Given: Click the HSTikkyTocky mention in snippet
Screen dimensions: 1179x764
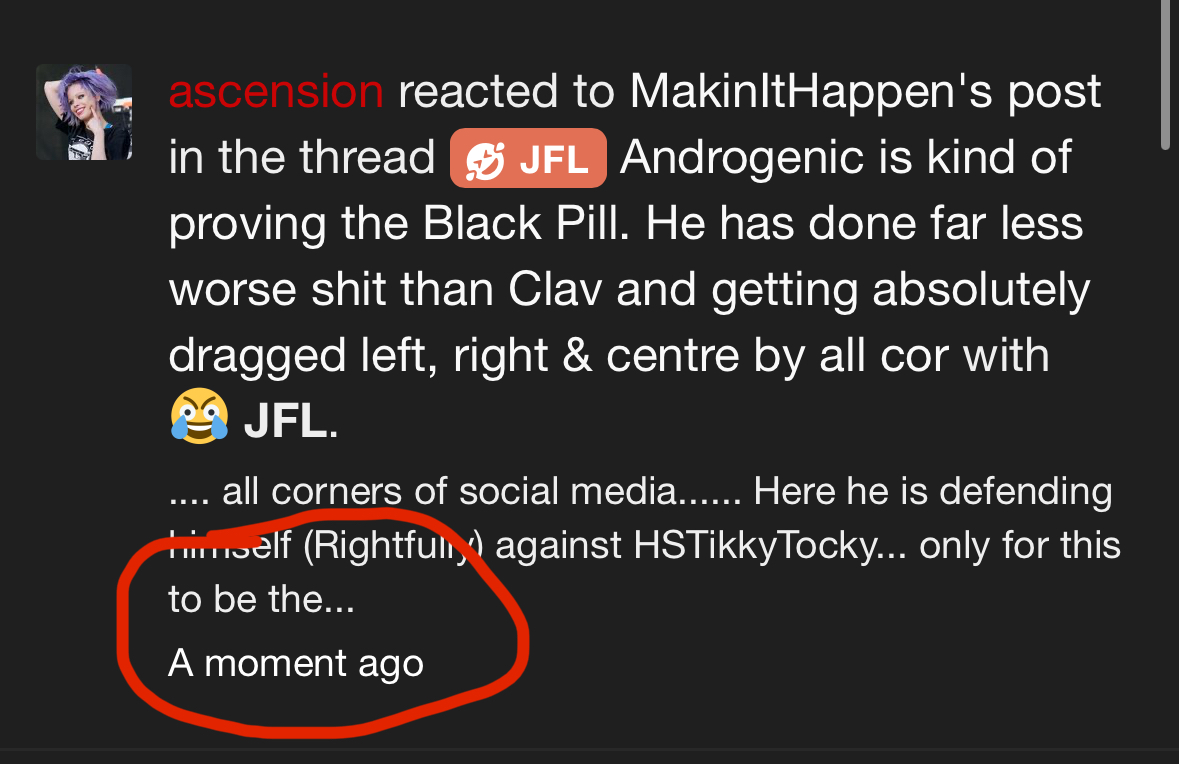Looking at the screenshot, I should click(x=755, y=545).
